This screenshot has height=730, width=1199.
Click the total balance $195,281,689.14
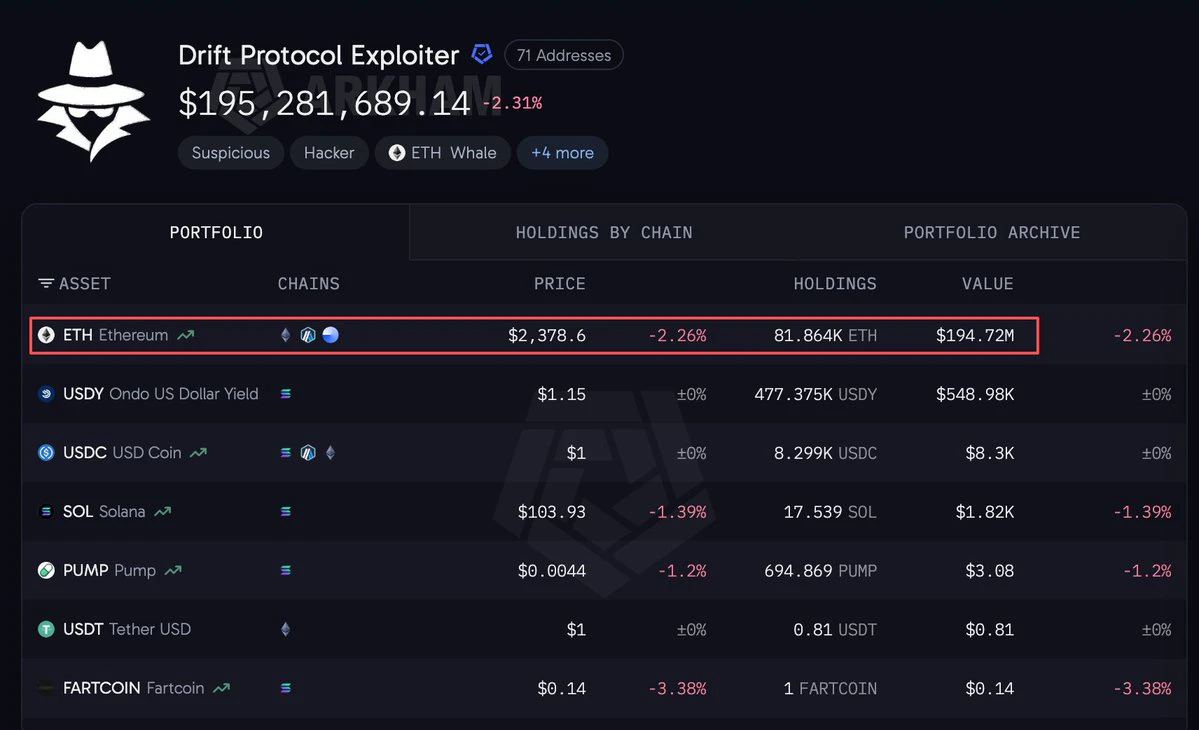[x=324, y=103]
